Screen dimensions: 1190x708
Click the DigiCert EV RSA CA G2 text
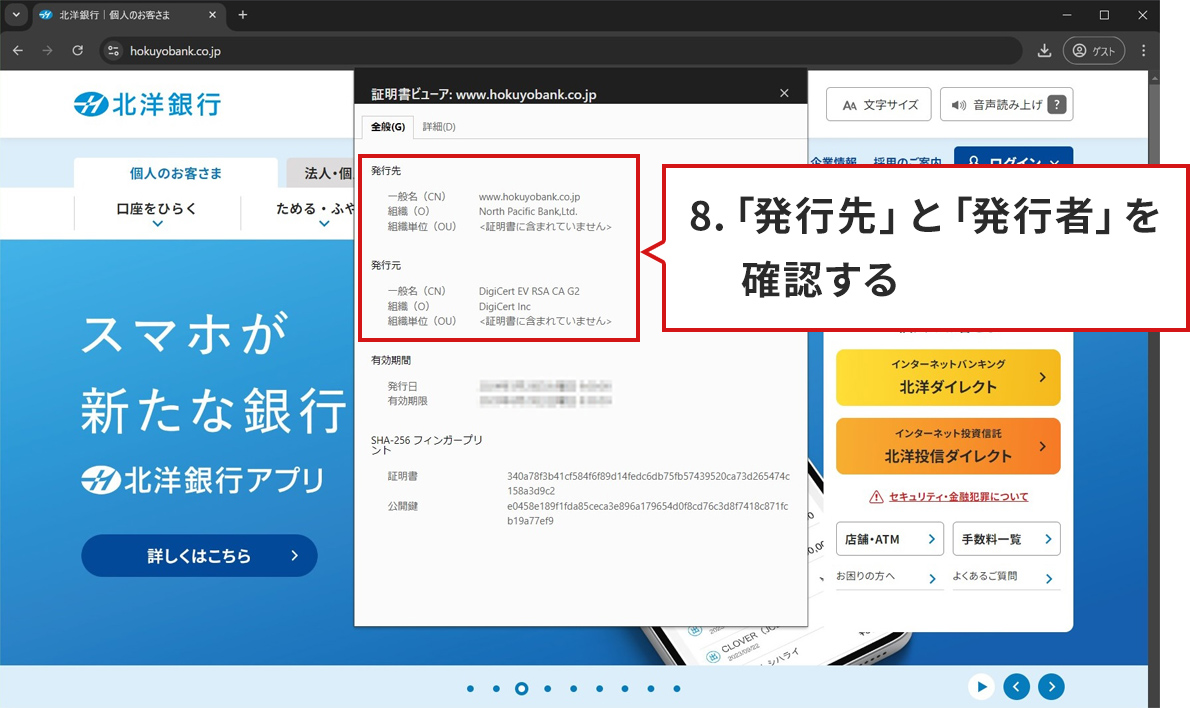tap(529, 291)
